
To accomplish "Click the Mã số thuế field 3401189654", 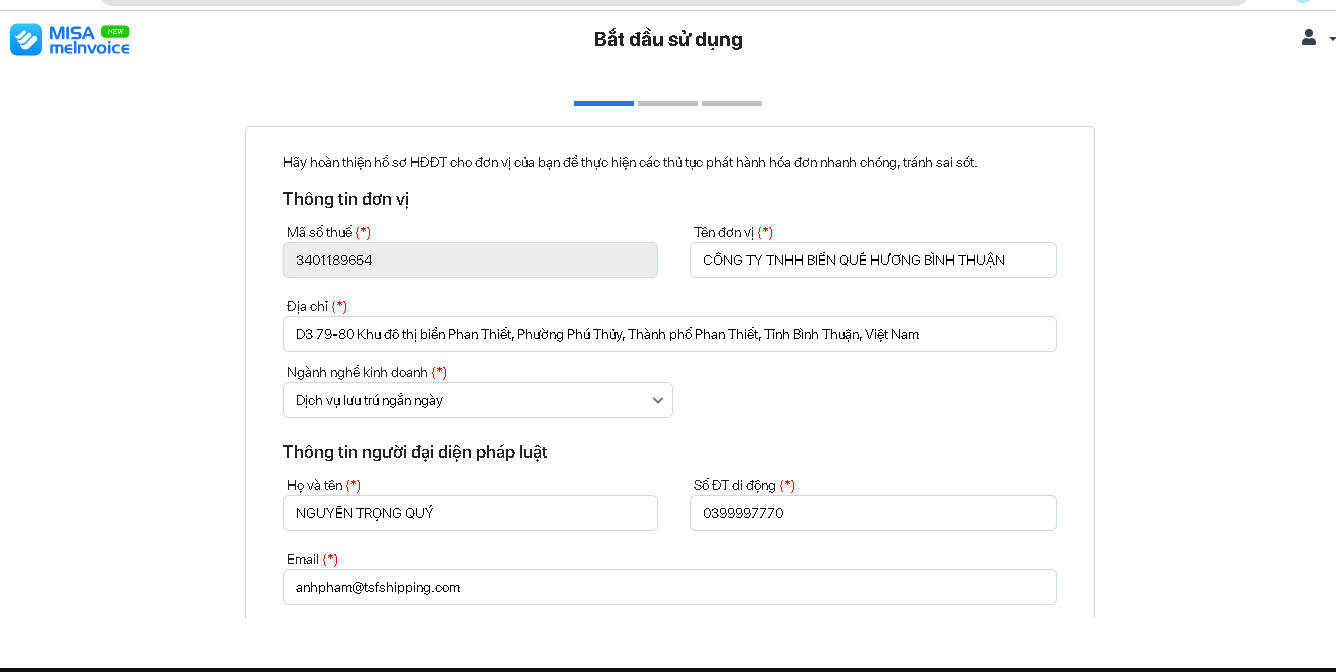I will (x=470, y=260).
